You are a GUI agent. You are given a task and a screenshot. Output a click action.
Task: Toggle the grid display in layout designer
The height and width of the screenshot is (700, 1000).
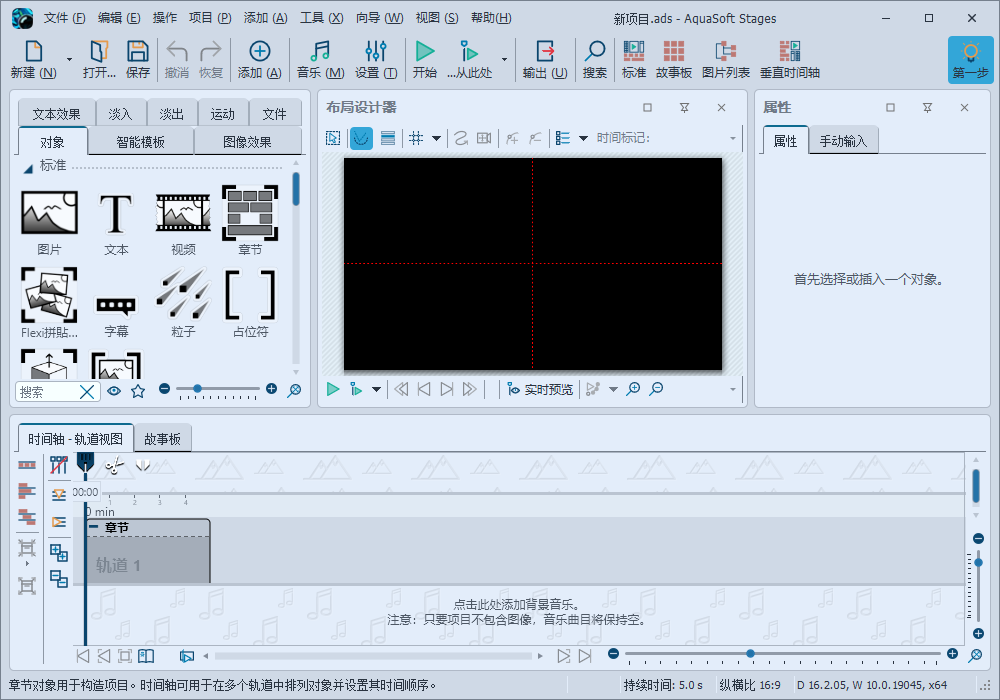pyautogui.click(x=416, y=138)
